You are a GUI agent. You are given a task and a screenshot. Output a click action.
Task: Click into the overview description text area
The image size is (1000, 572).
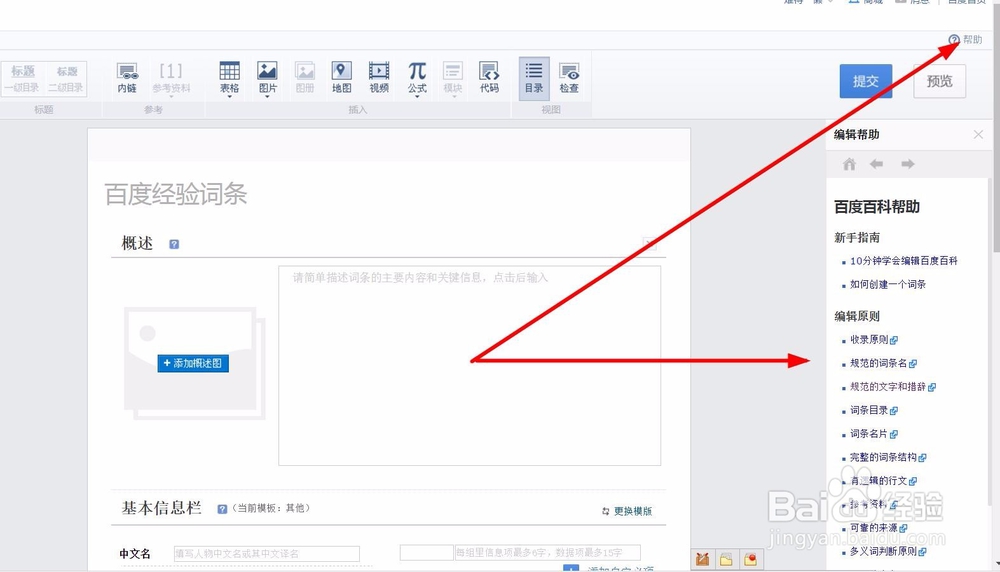(x=469, y=365)
